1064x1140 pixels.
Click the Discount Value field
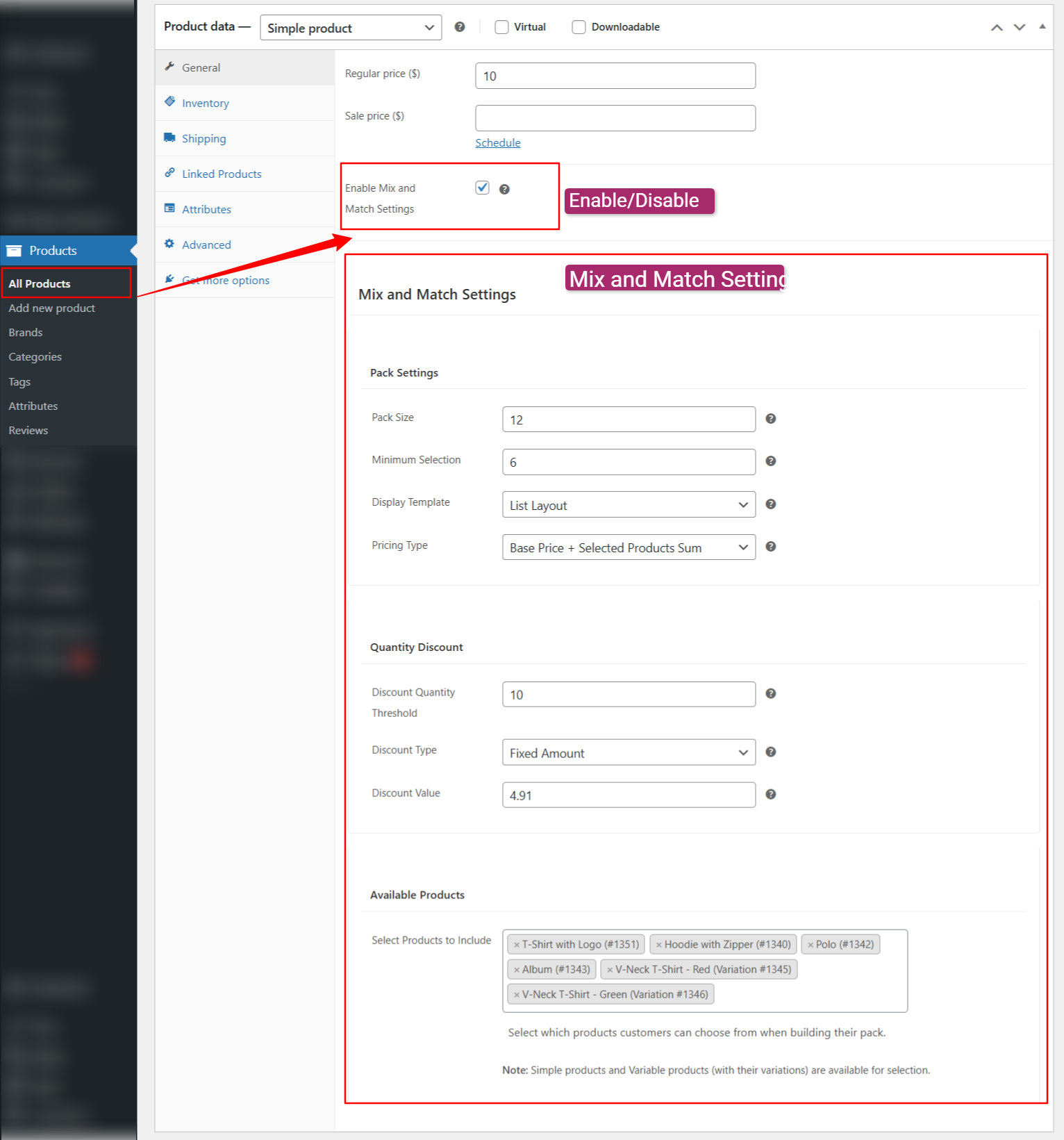click(629, 795)
